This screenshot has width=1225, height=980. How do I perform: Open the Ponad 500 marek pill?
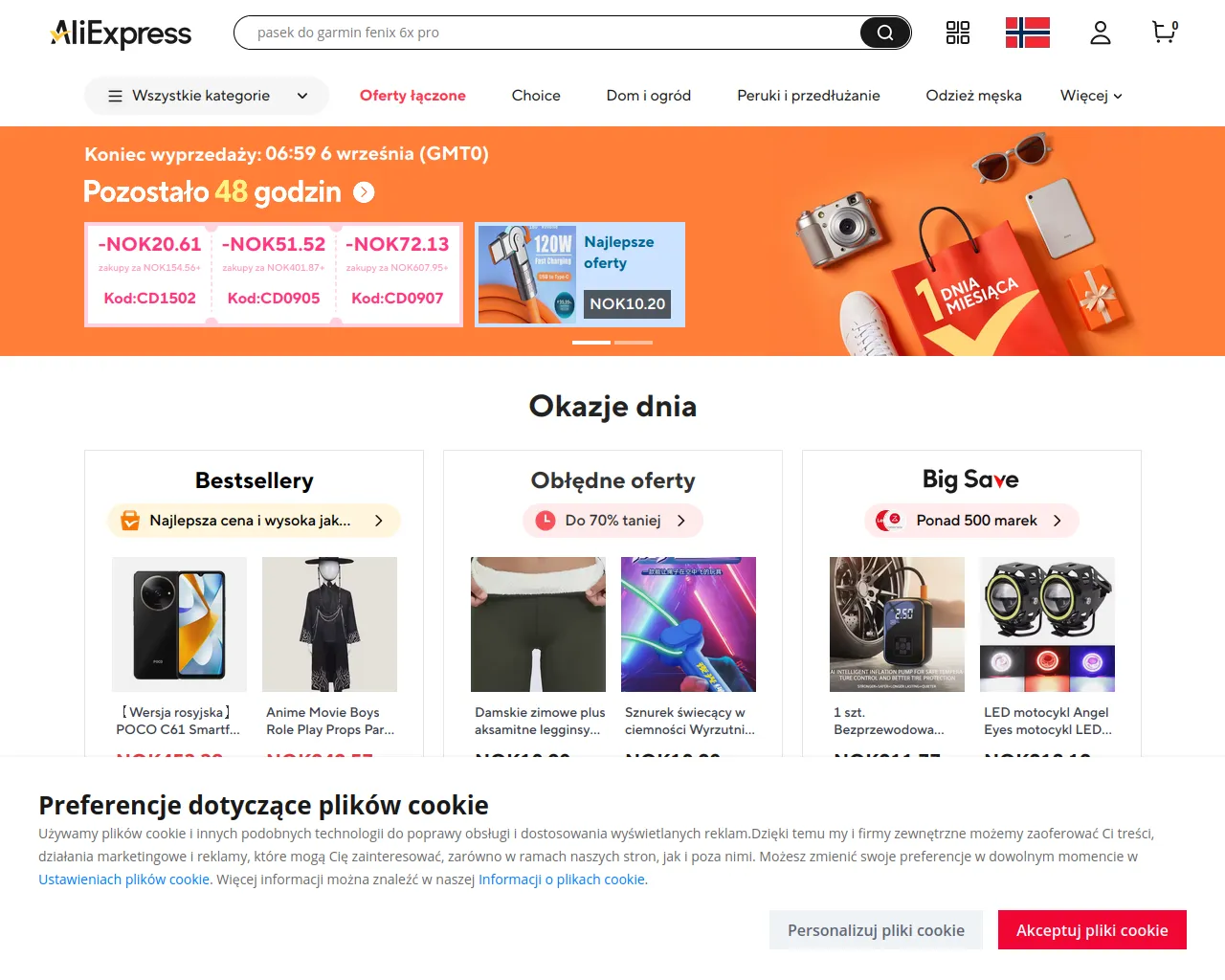point(971,521)
